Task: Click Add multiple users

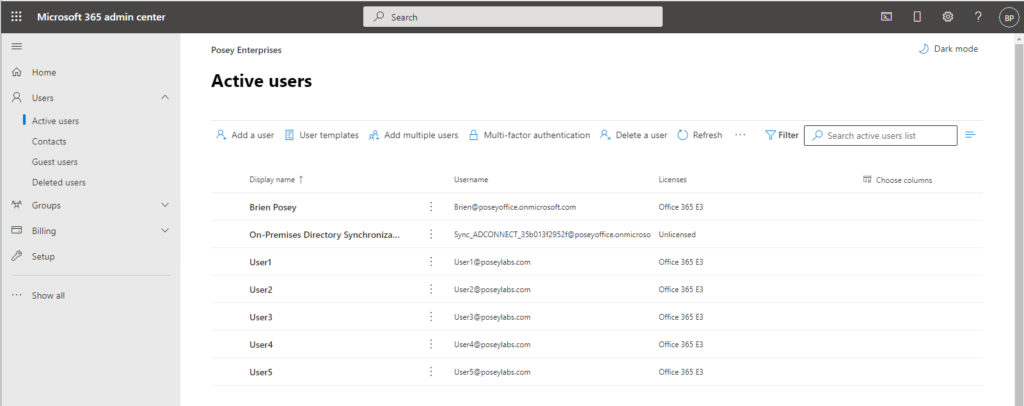Action: (x=413, y=135)
